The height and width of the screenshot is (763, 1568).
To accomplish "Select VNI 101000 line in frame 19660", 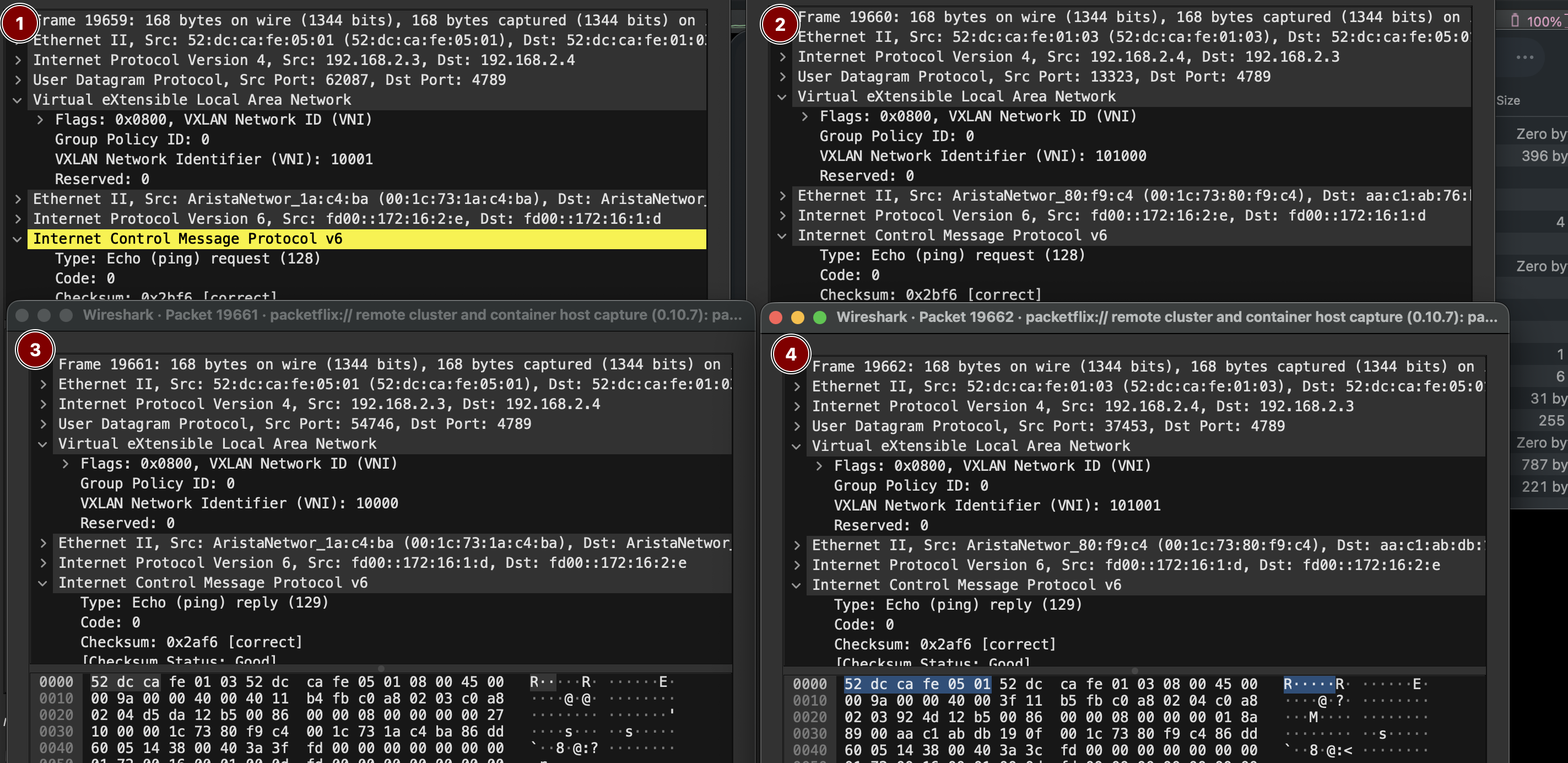I will pos(982,156).
